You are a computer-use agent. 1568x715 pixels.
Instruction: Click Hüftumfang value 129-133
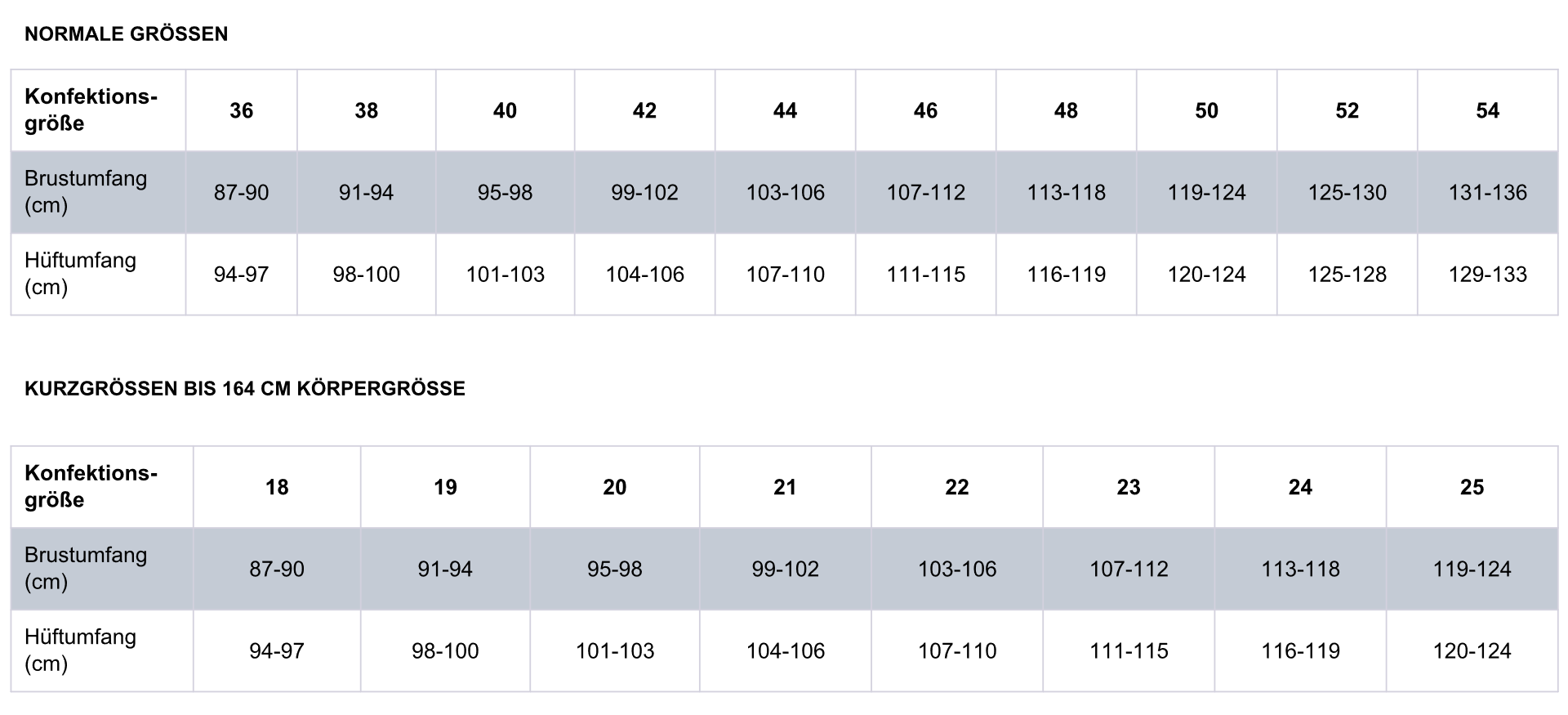click(1487, 274)
